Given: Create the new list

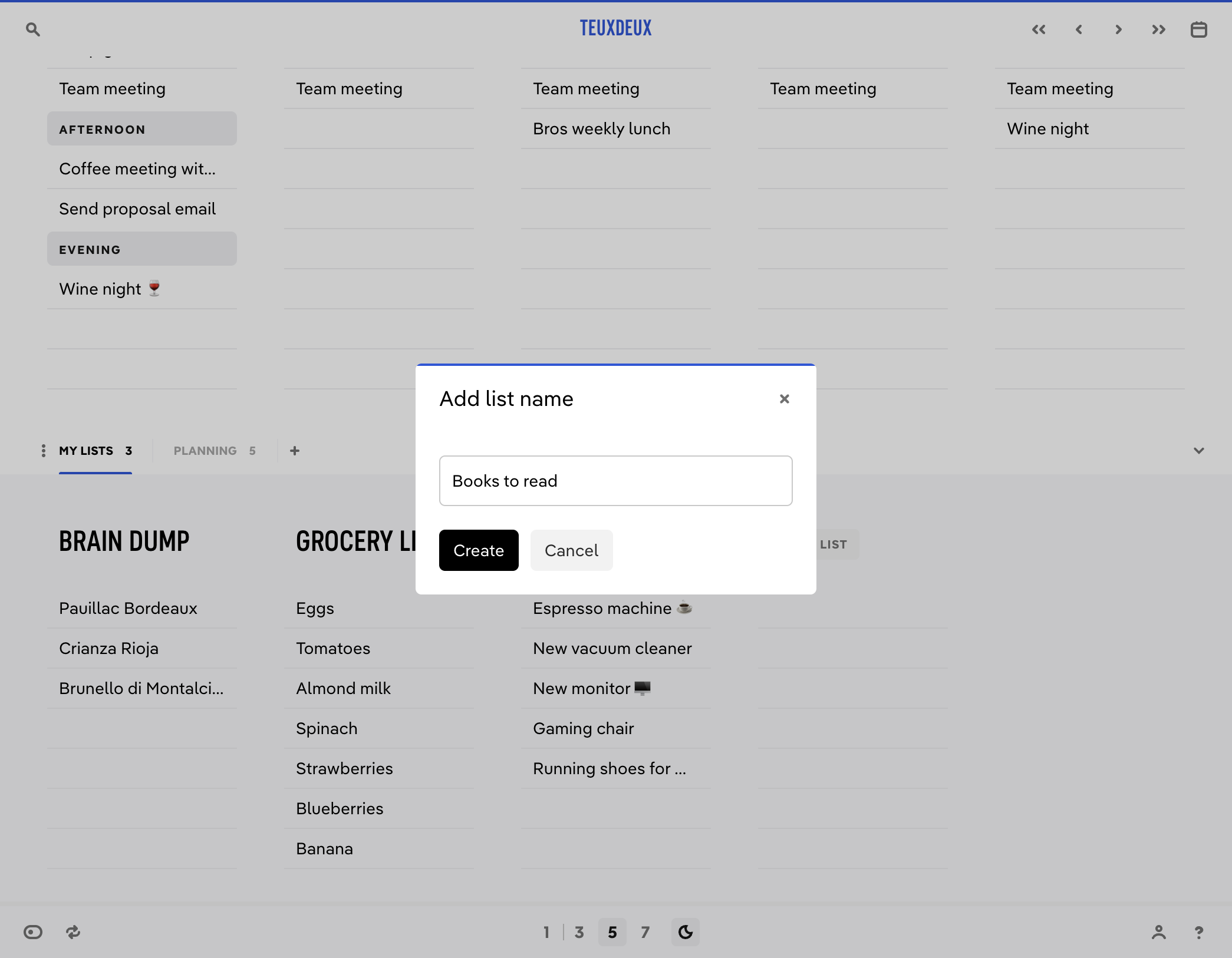Looking at the screenshot, I should pyautogui.click(x=479, y=550).
